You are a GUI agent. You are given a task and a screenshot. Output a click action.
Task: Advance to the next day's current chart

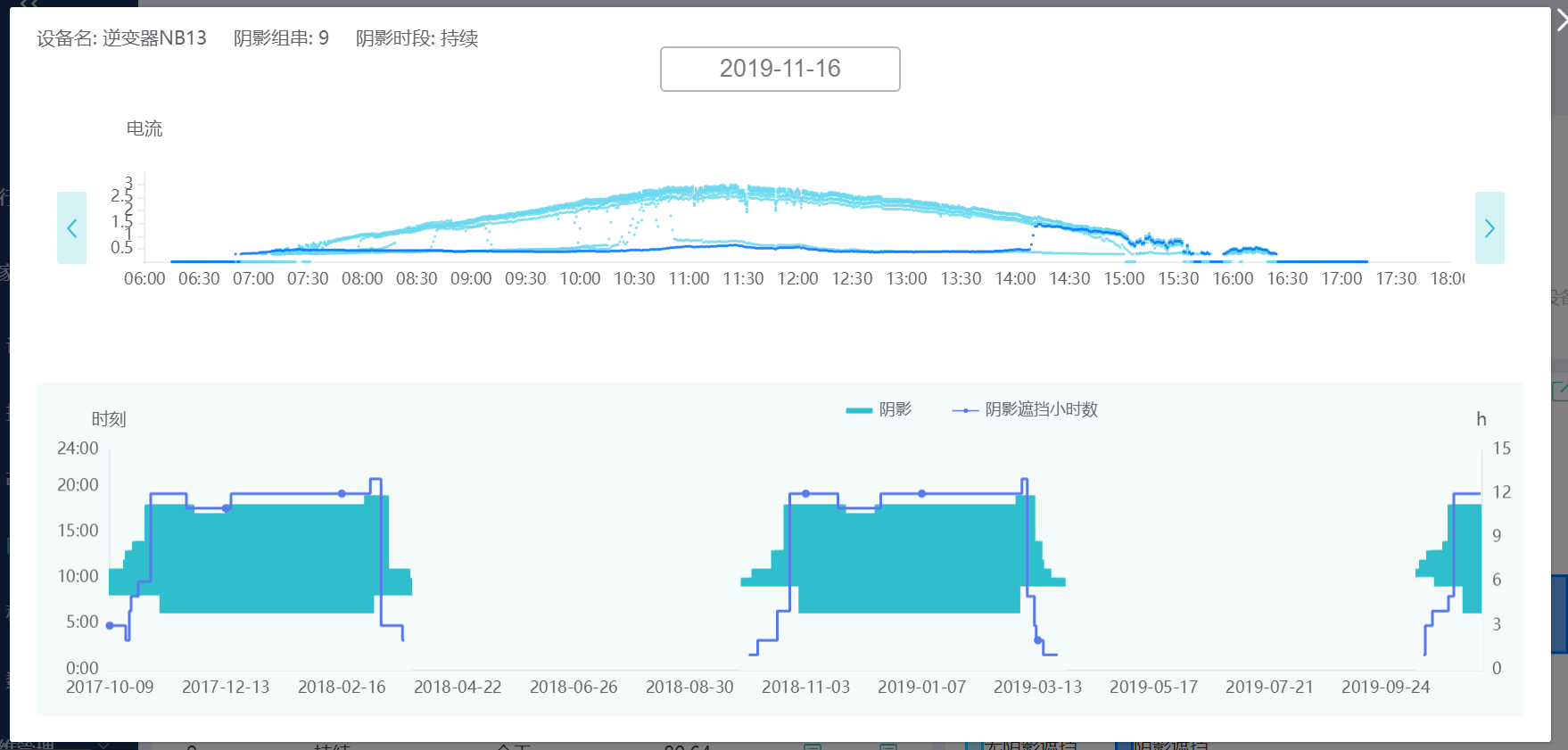click(x=1489, y=228)
